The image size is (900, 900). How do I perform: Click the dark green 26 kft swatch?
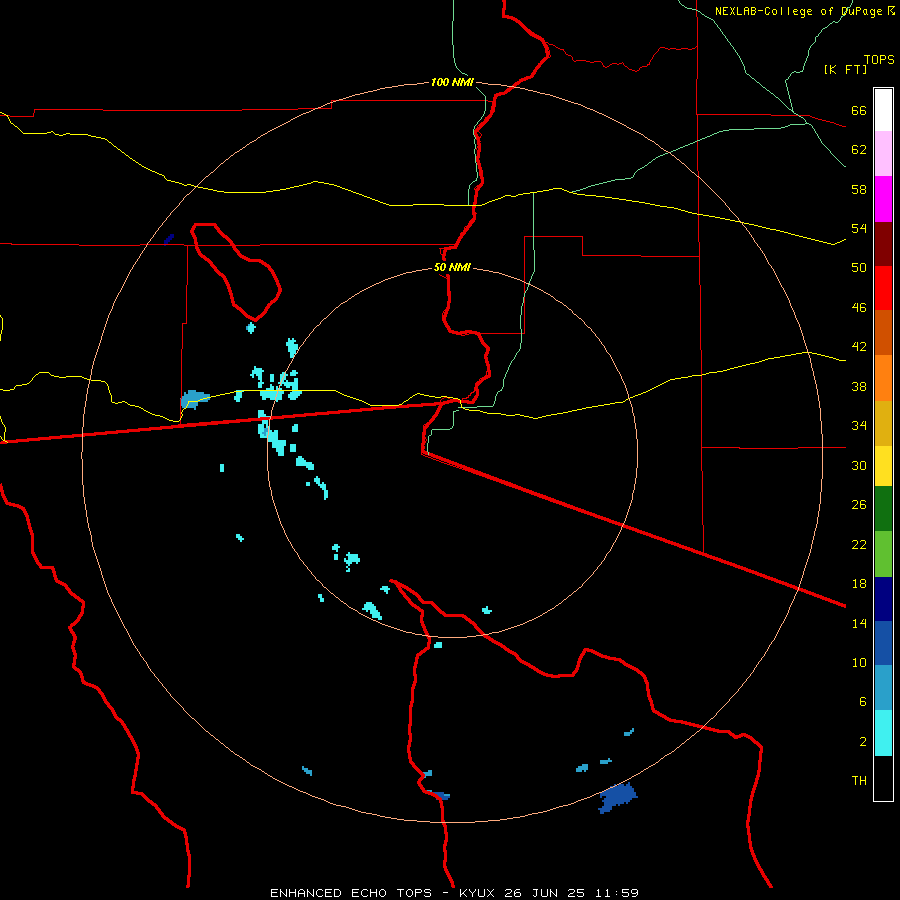[883, 509]
